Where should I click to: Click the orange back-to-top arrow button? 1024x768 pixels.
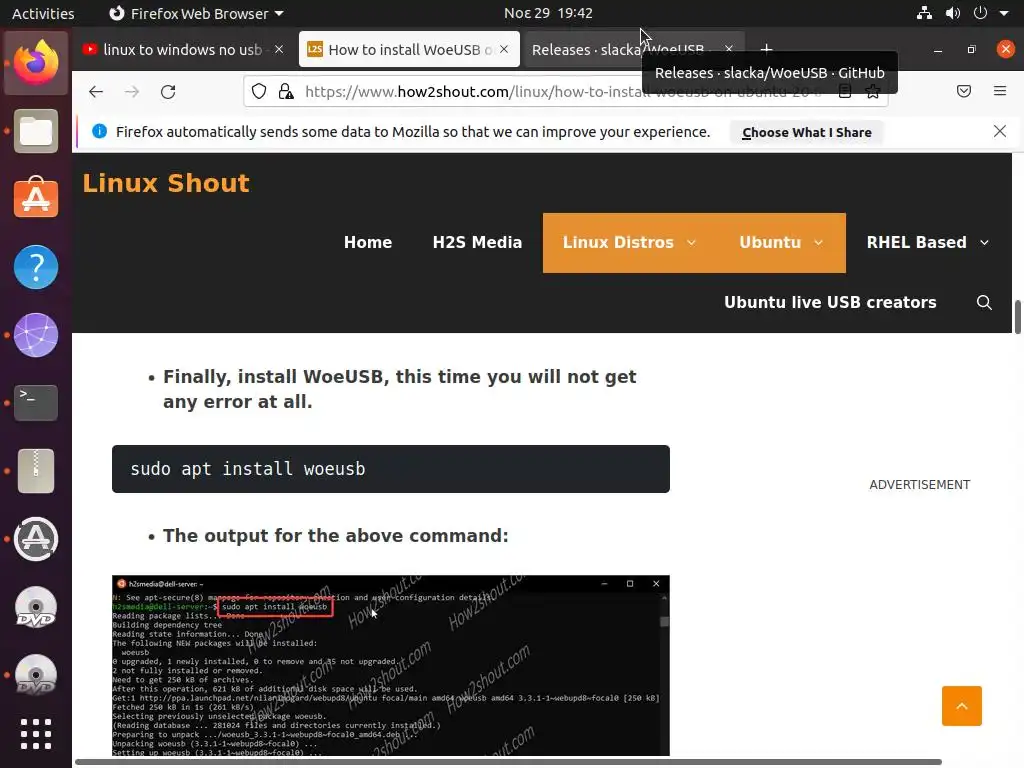coord(962,706)
